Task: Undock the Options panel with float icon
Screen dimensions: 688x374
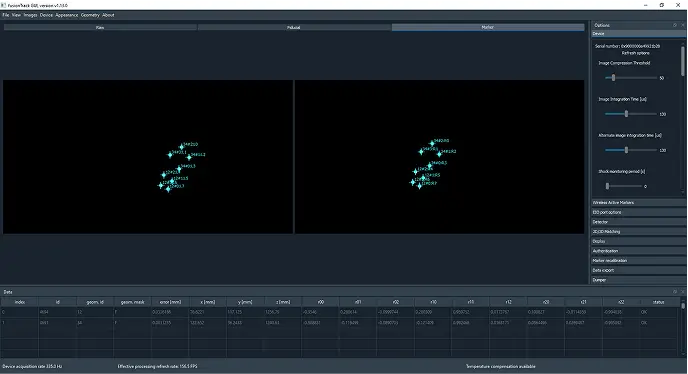Action: click(675, 25)
